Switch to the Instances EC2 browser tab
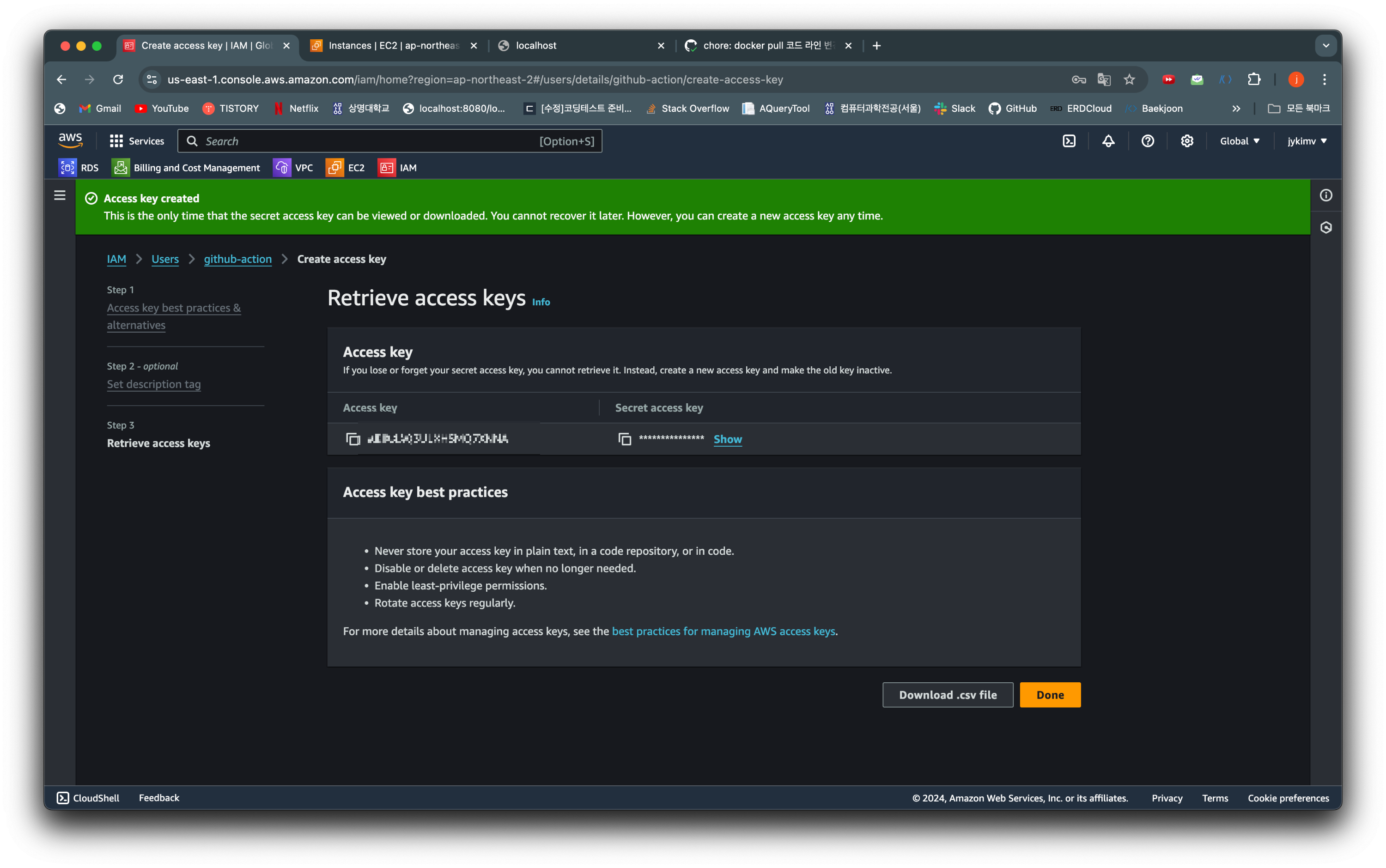Image resolution: width=1386 pixels, height=868 pixels. (393, 46)
